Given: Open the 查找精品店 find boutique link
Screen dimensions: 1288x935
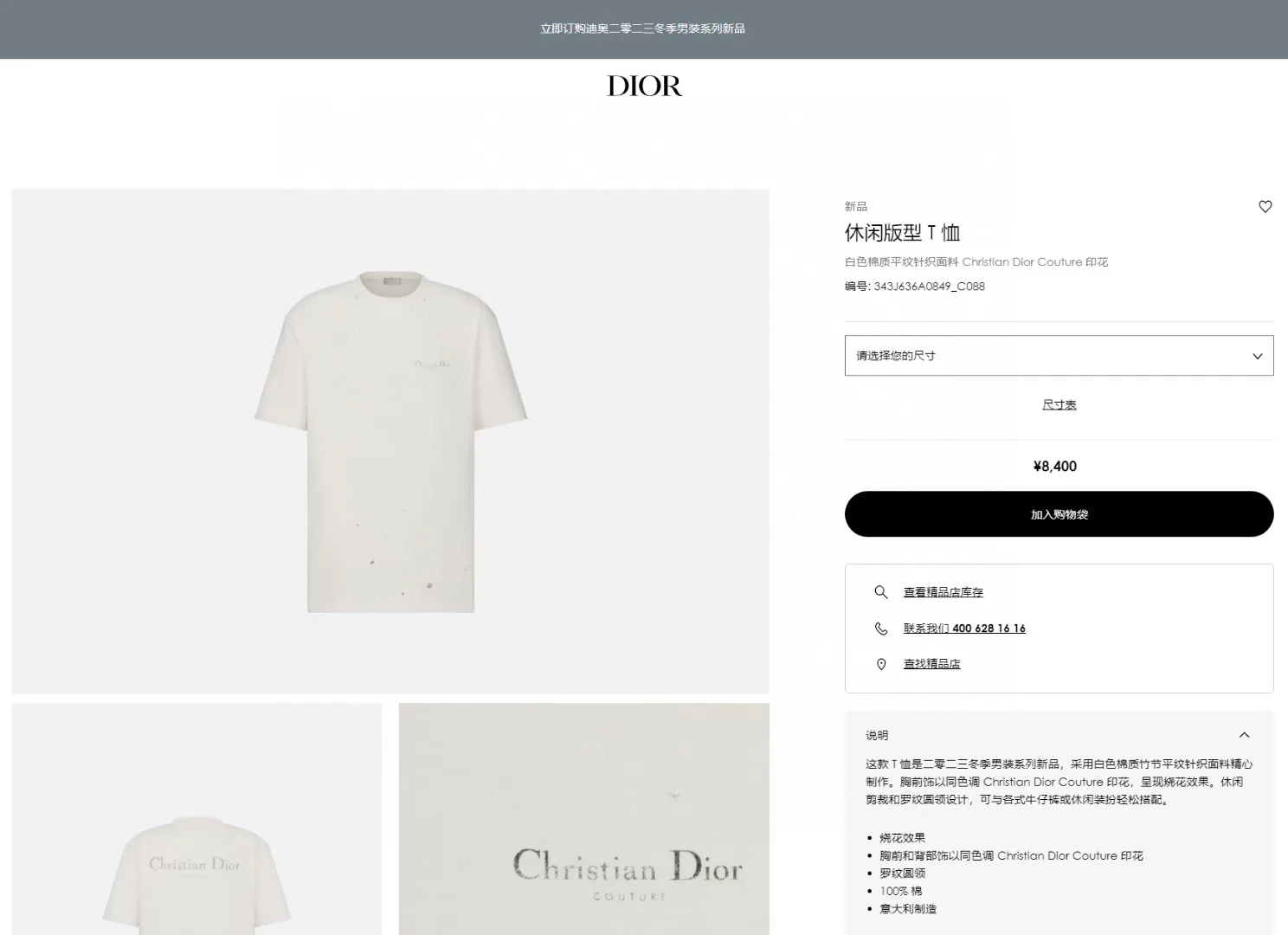Looking at the screenshot, I should 932,664.
